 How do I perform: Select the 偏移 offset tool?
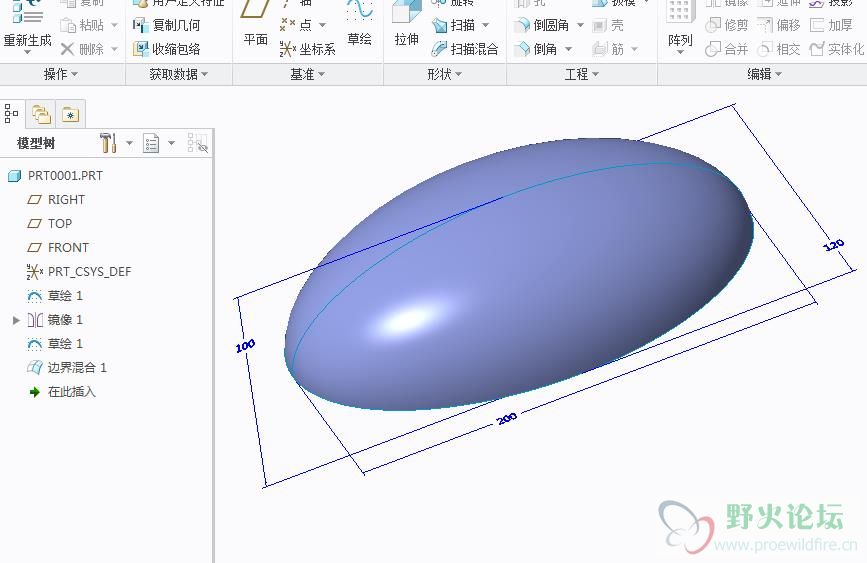[779, 25]
